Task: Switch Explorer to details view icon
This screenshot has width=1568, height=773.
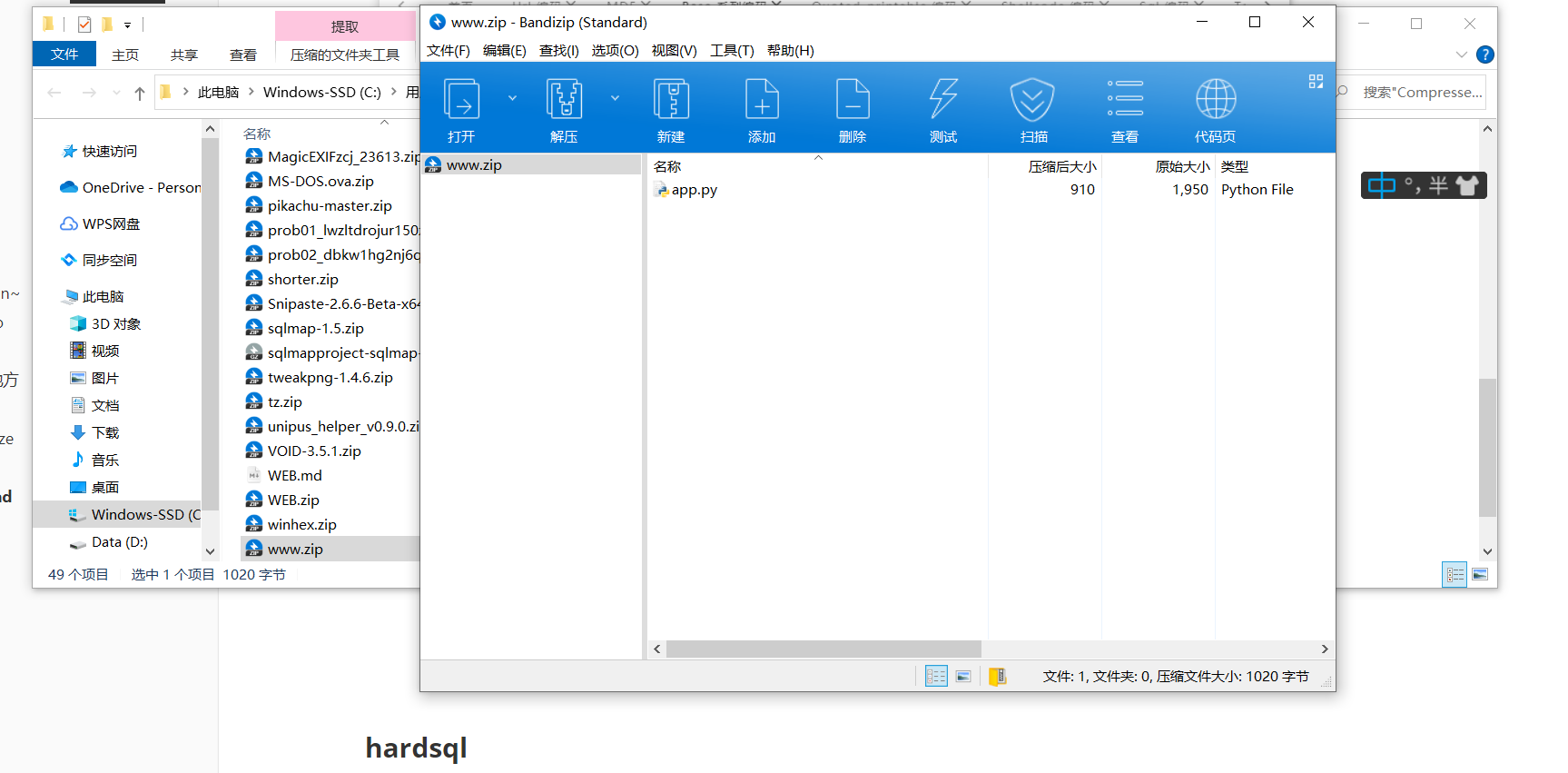Action: coord(1455,574)
